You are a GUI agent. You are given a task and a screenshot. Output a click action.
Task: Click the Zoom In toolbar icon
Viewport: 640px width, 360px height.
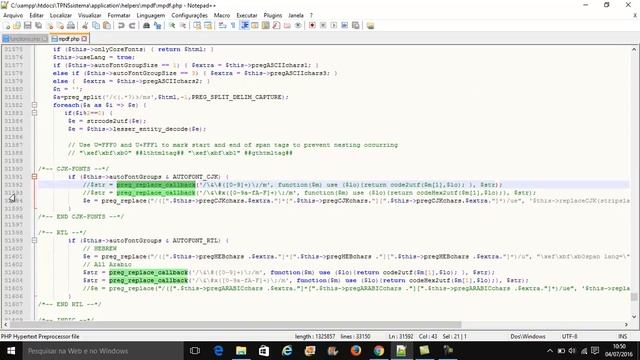tap(172, 26)
